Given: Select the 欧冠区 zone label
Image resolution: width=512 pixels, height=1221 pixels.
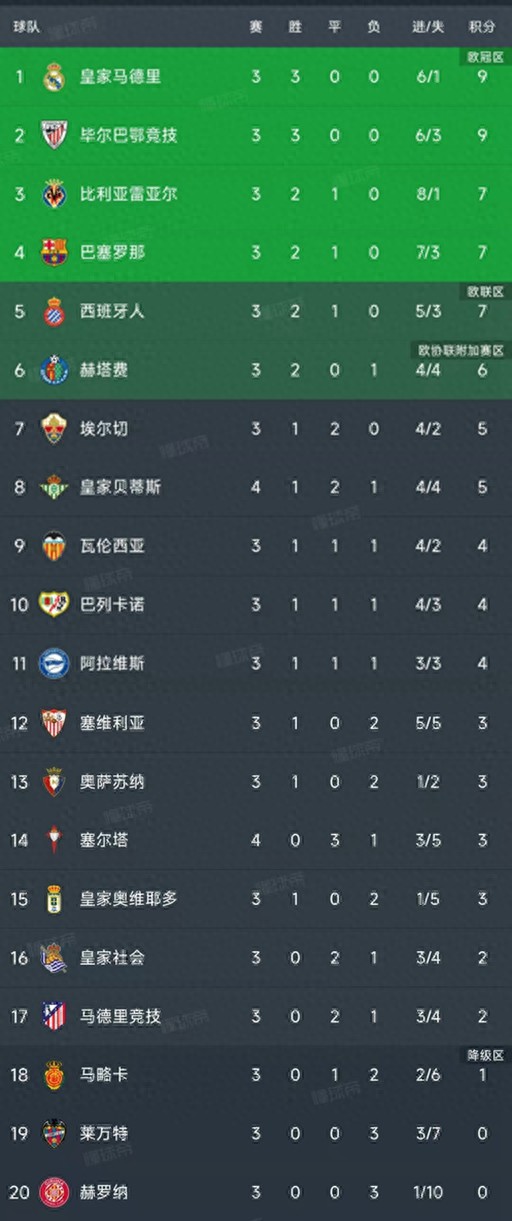Looking at the screenshot, I should (484, 57).
